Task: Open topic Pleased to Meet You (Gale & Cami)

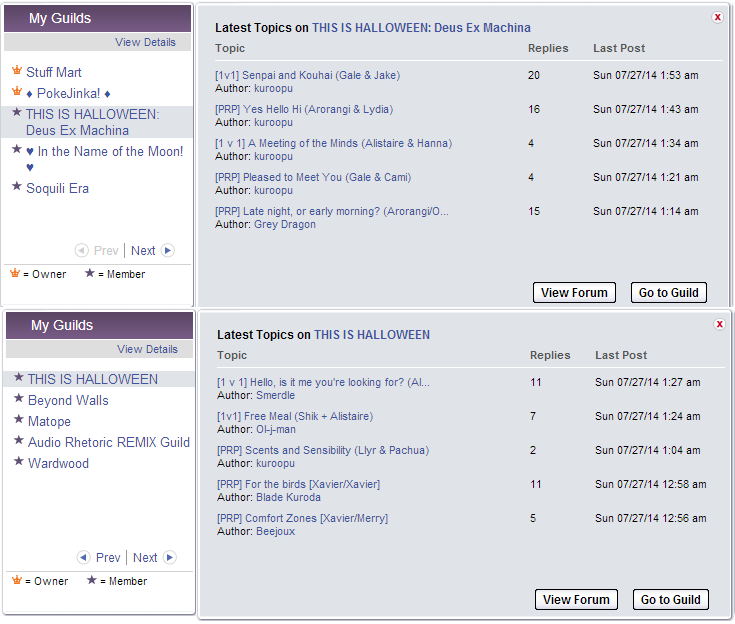Action: [x=313, y=178]
